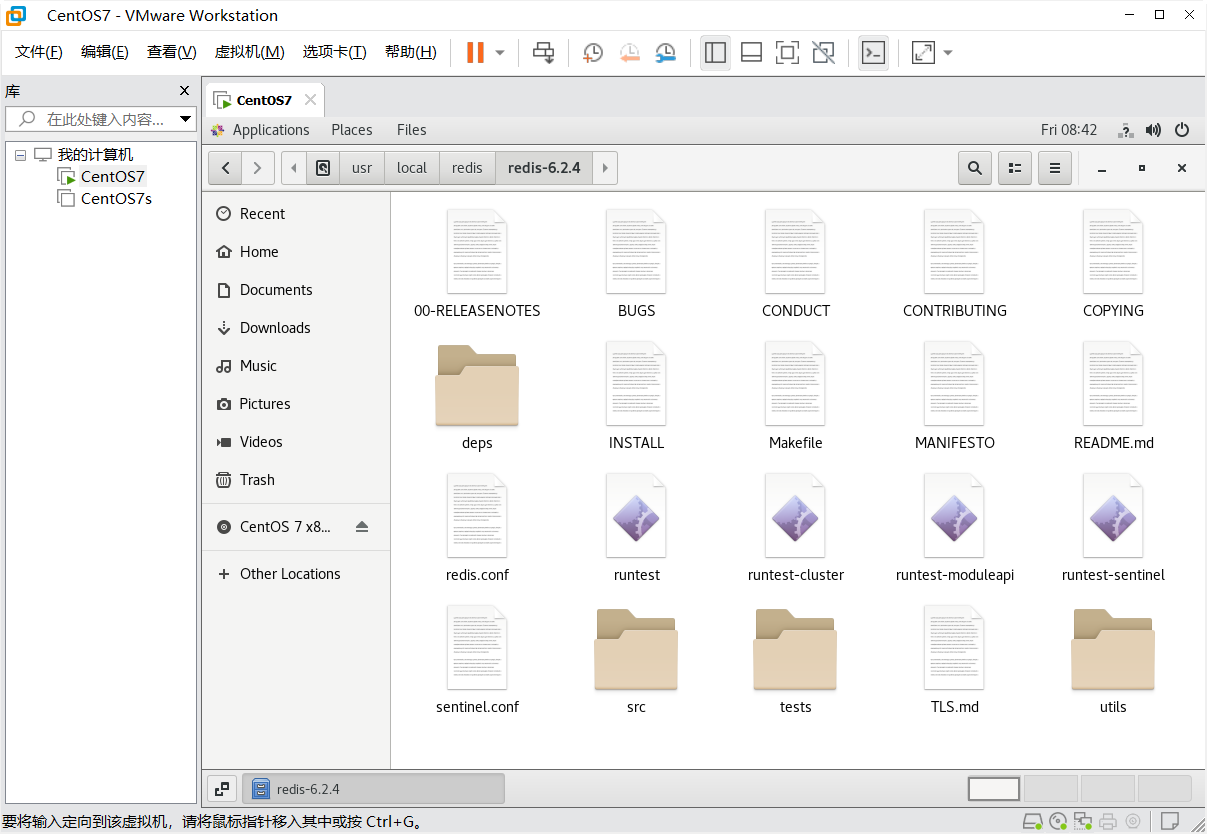
Task: Open the 文件(F) menu
Action: pos(39,52)
